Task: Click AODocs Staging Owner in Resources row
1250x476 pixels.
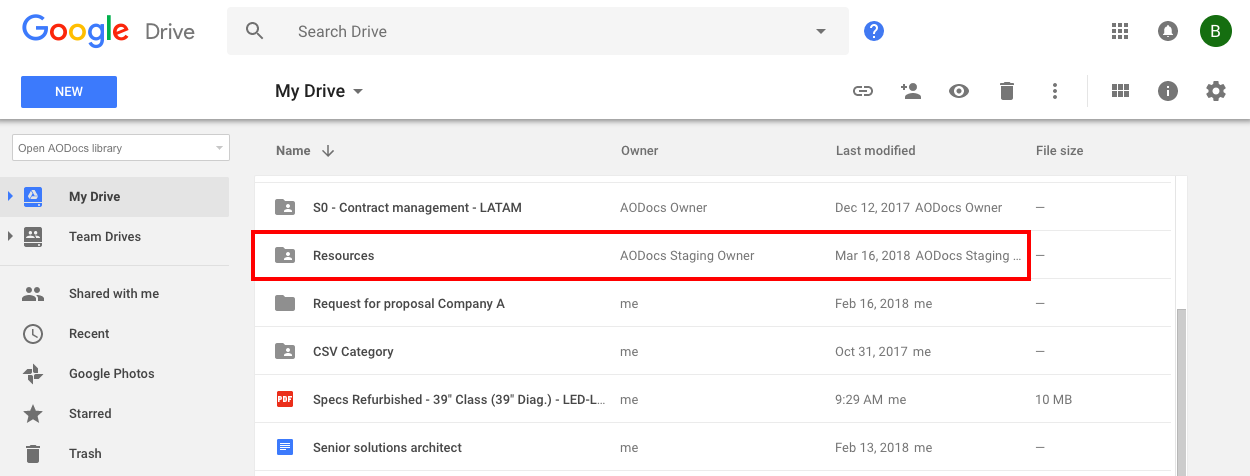Action: point(687,256)
